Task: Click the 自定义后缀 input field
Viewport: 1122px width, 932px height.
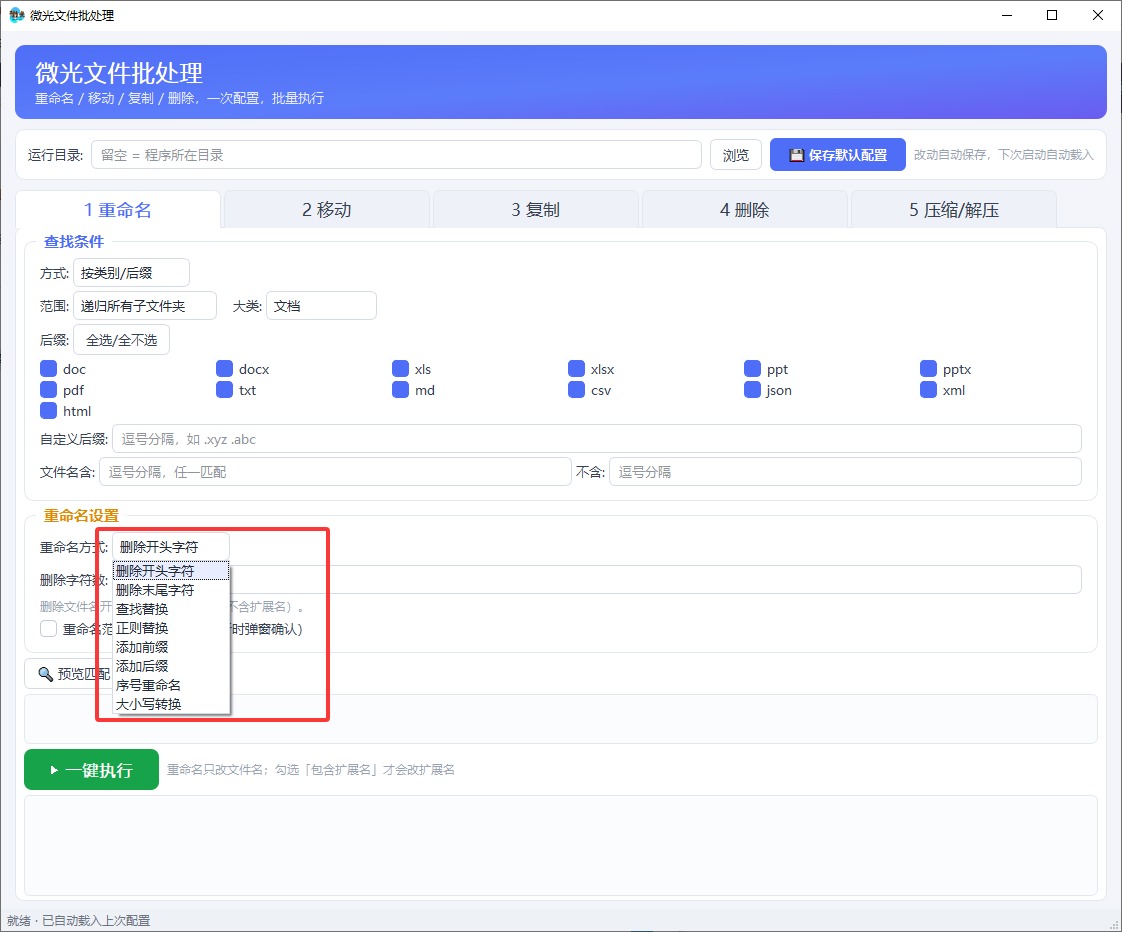Action: (597, 439)
